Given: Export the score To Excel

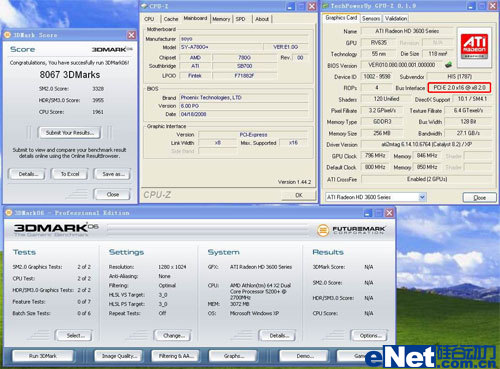Looking at the screenshot, I should pos(70,174).
